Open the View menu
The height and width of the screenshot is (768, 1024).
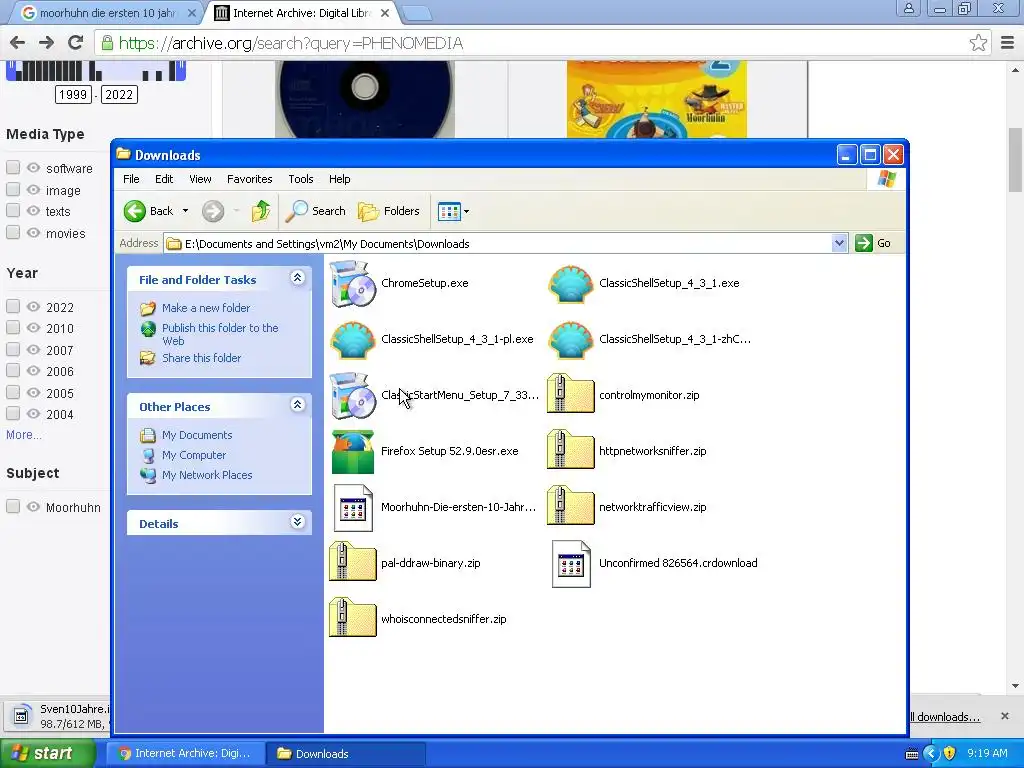point(200,179)
